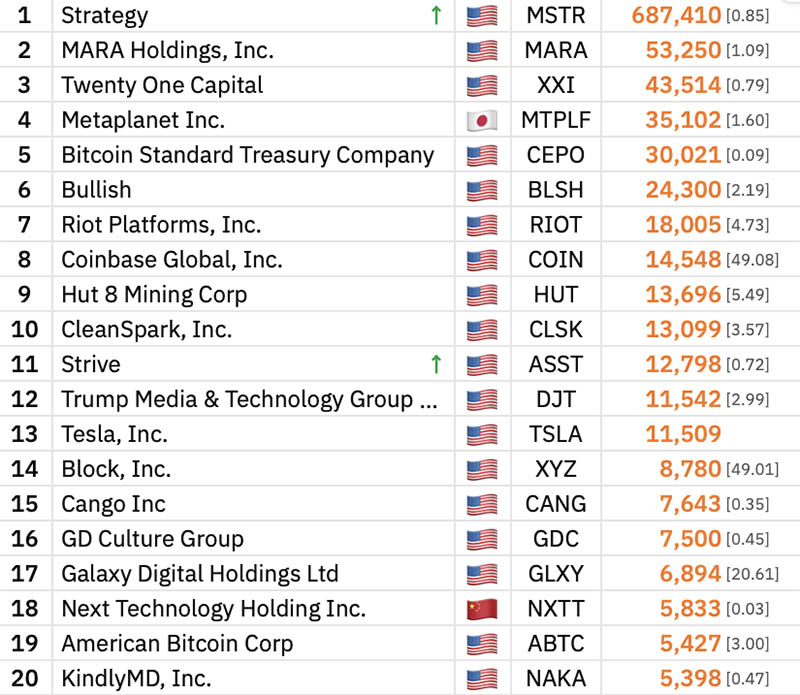The width and height of the screenshot is (800, 695).
Task: Click the China flag in Next Technology row
Action: click(482, 609)
